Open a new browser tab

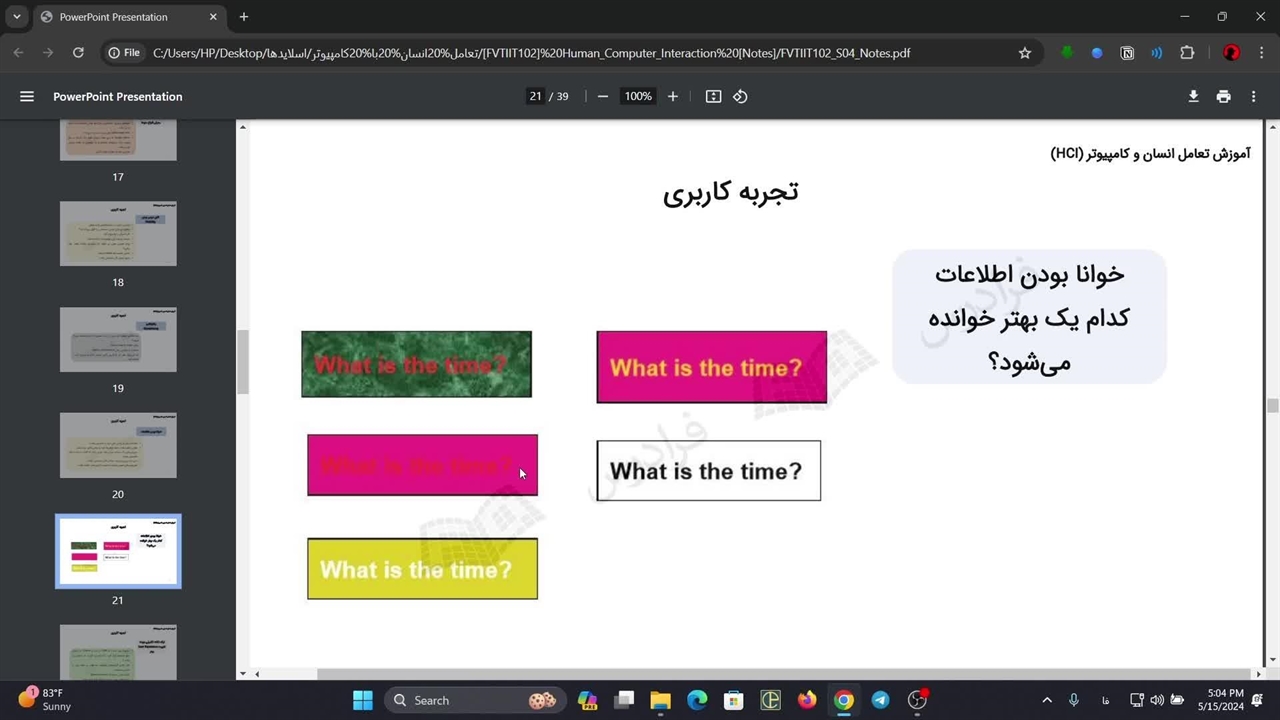coord(244,17)
